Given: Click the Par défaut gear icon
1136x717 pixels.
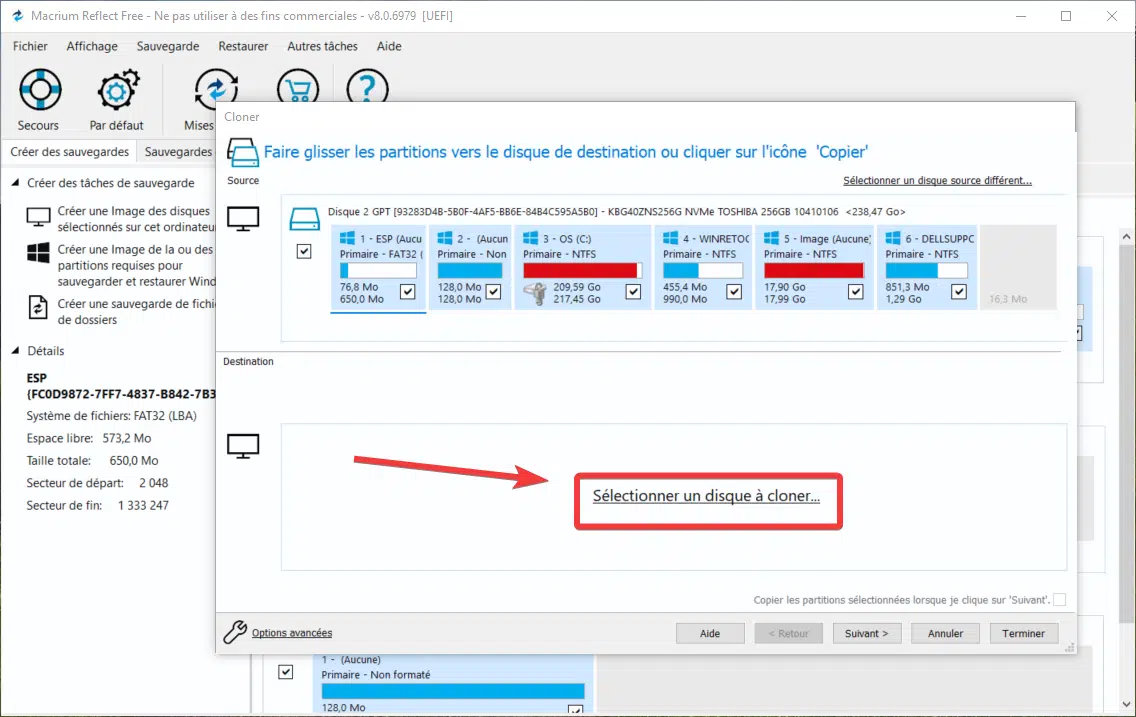Looking at the screenshot, I should [117, 90].
